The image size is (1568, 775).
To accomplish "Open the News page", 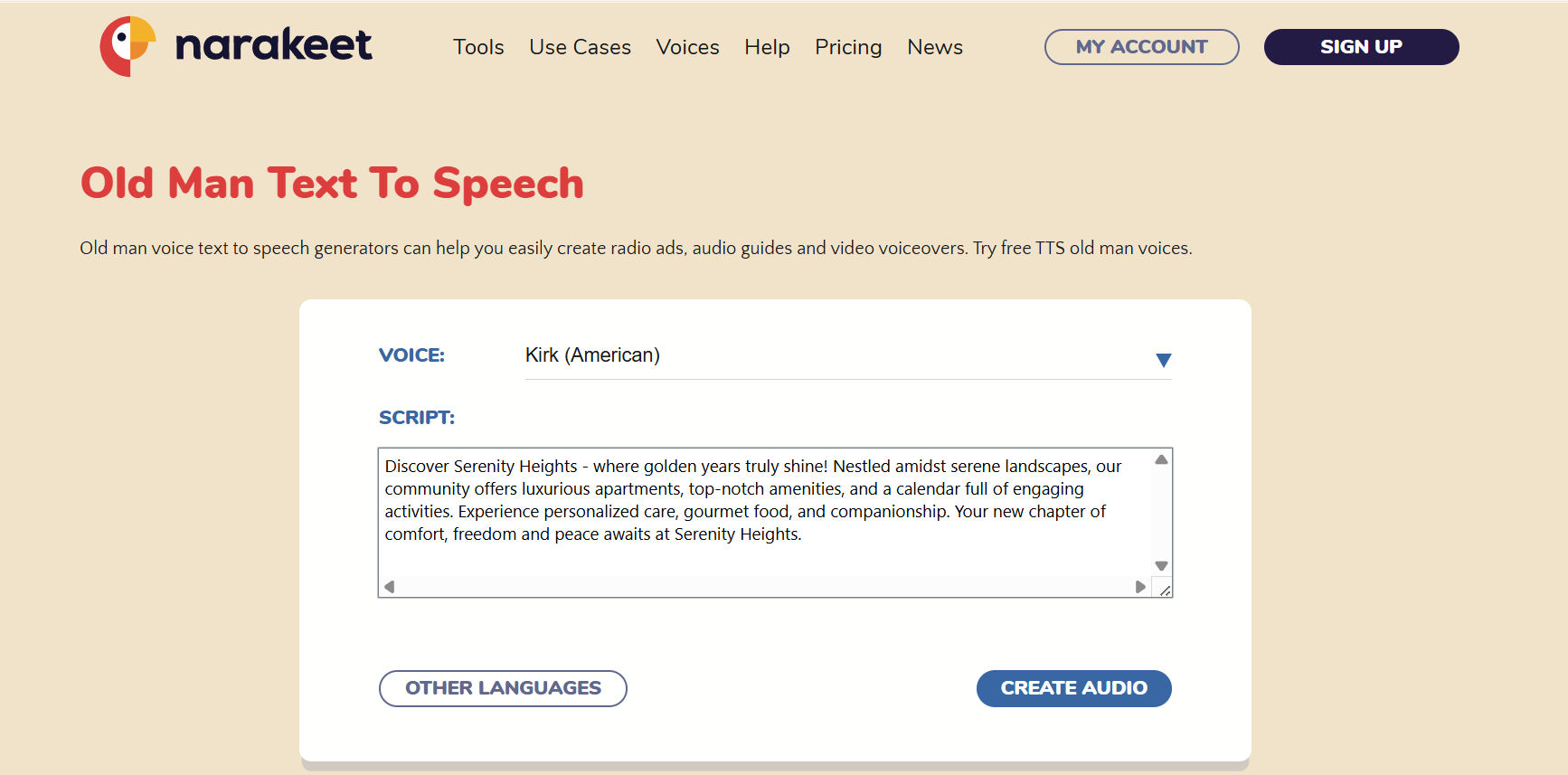I will pos(934,47).
